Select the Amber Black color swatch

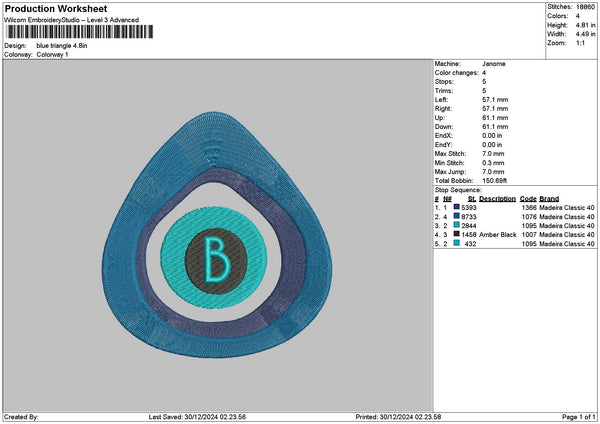point(456,234)
